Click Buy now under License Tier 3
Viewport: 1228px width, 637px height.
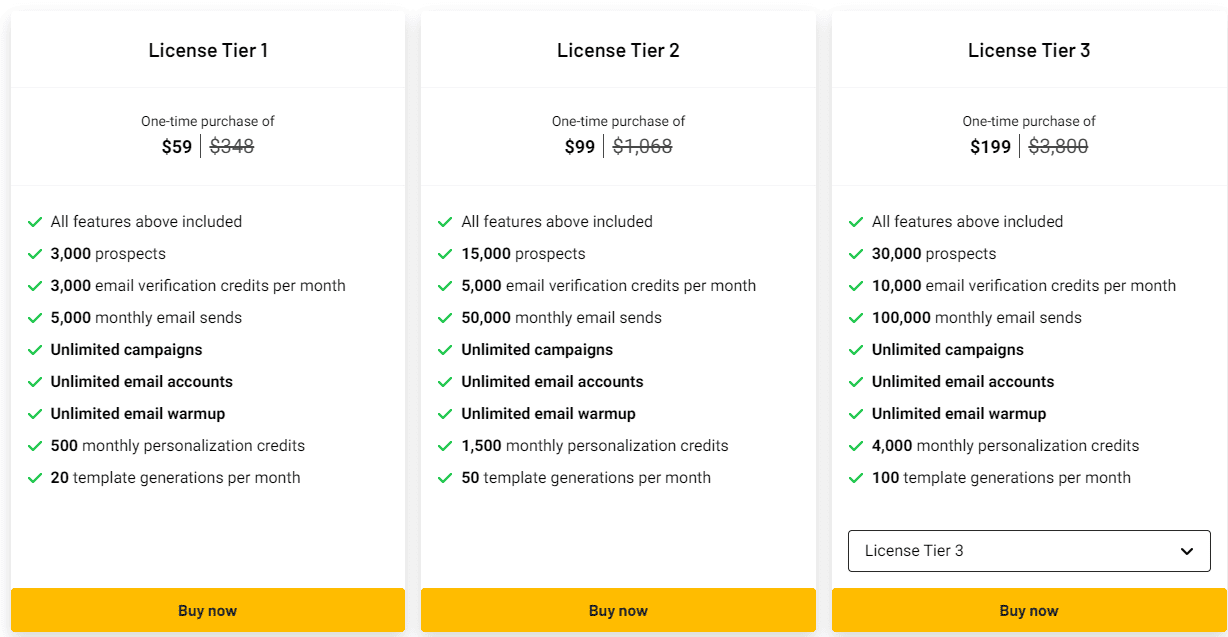(x=1029, y=610)
